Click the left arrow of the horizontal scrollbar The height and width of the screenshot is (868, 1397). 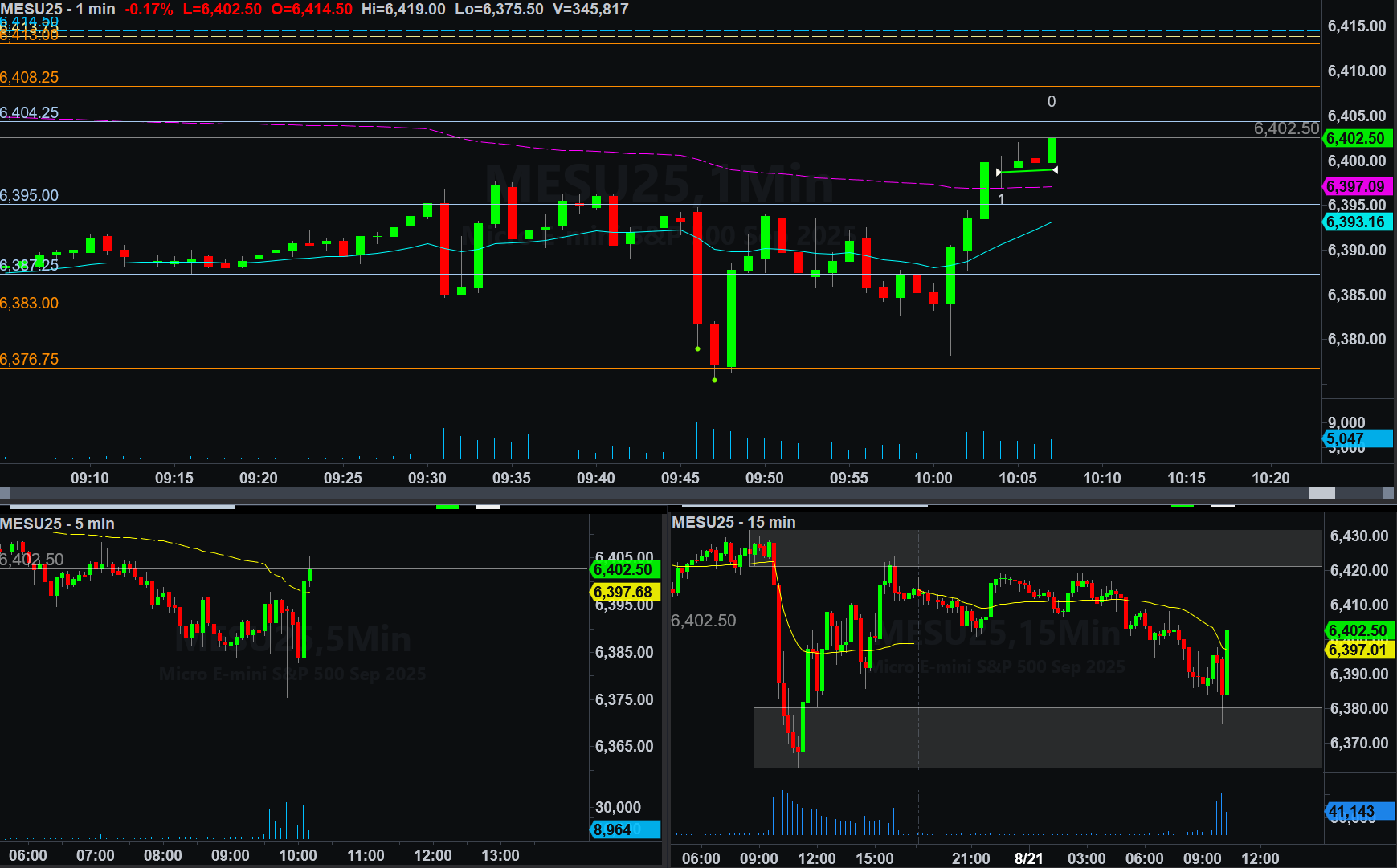point(5,493)
